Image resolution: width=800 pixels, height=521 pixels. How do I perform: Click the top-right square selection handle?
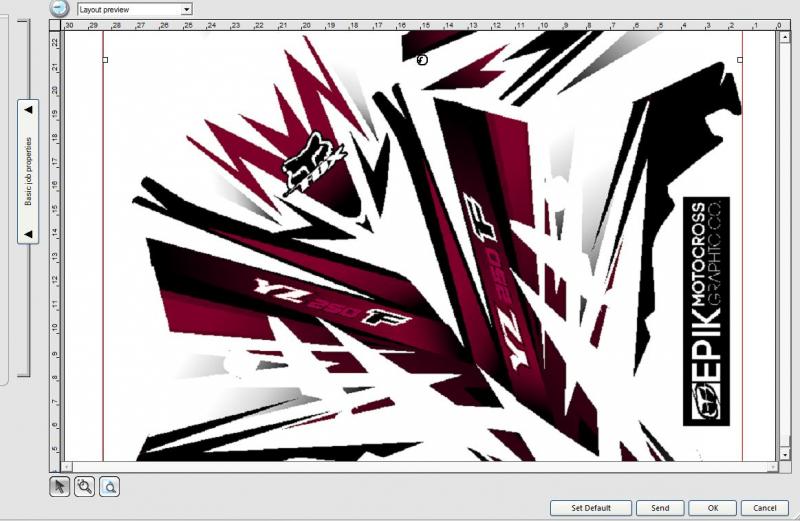pos(740,60)
